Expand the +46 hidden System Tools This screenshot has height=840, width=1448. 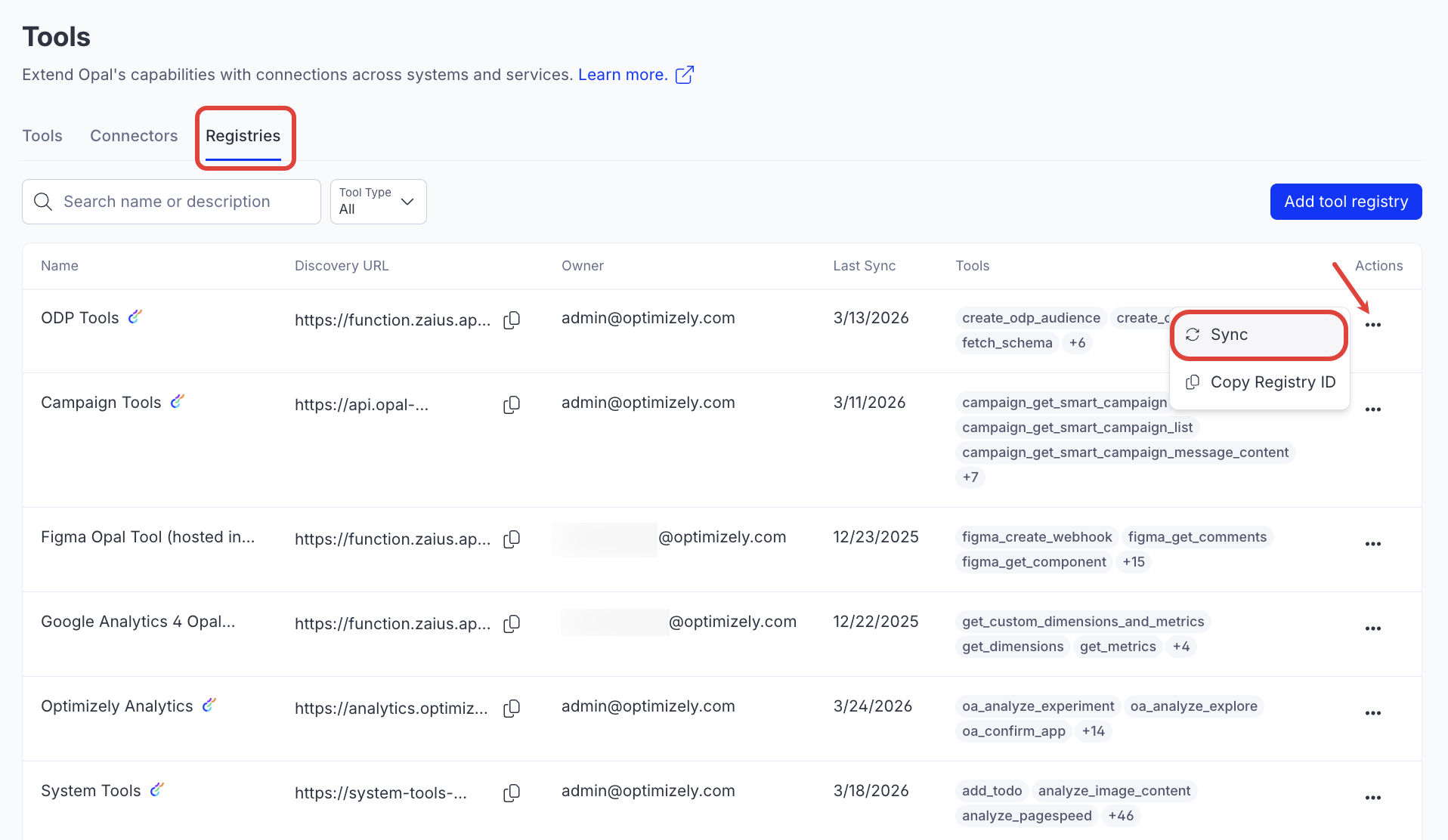(x=1120, y=816)
